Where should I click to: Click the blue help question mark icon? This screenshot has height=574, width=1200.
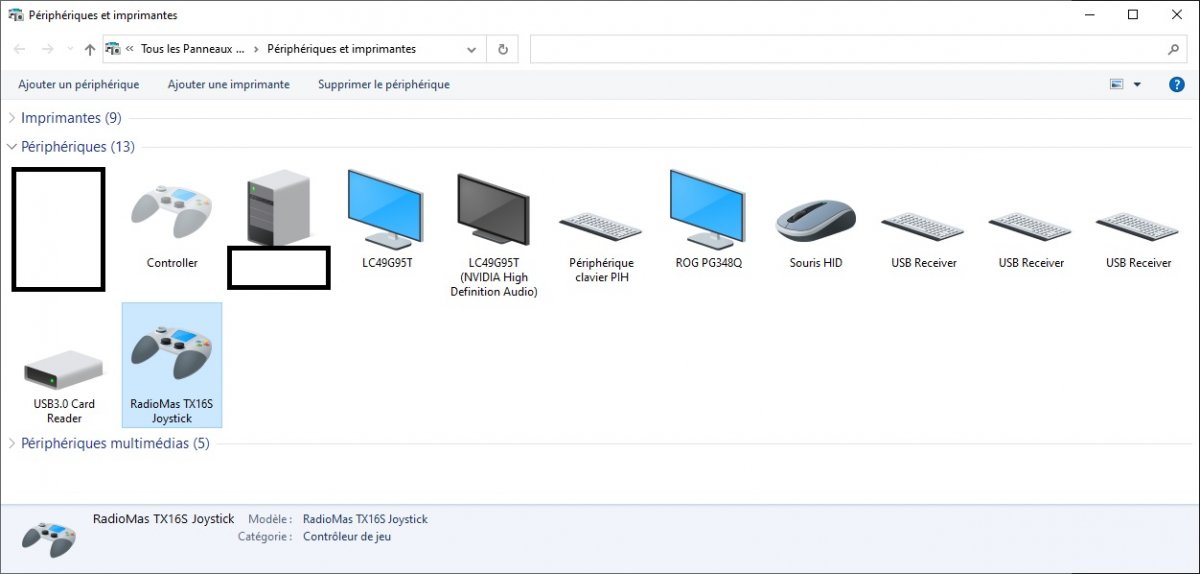(1176, 85)
